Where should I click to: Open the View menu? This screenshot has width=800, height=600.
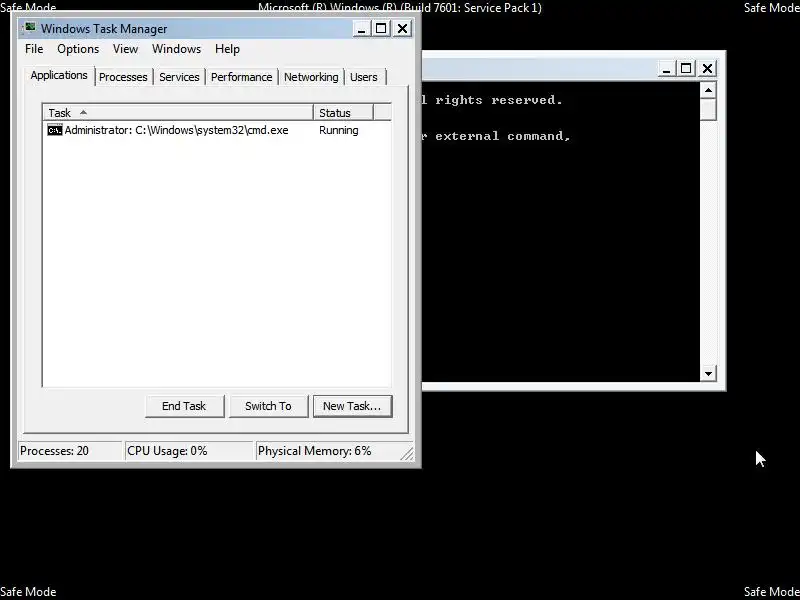[125, 49]
